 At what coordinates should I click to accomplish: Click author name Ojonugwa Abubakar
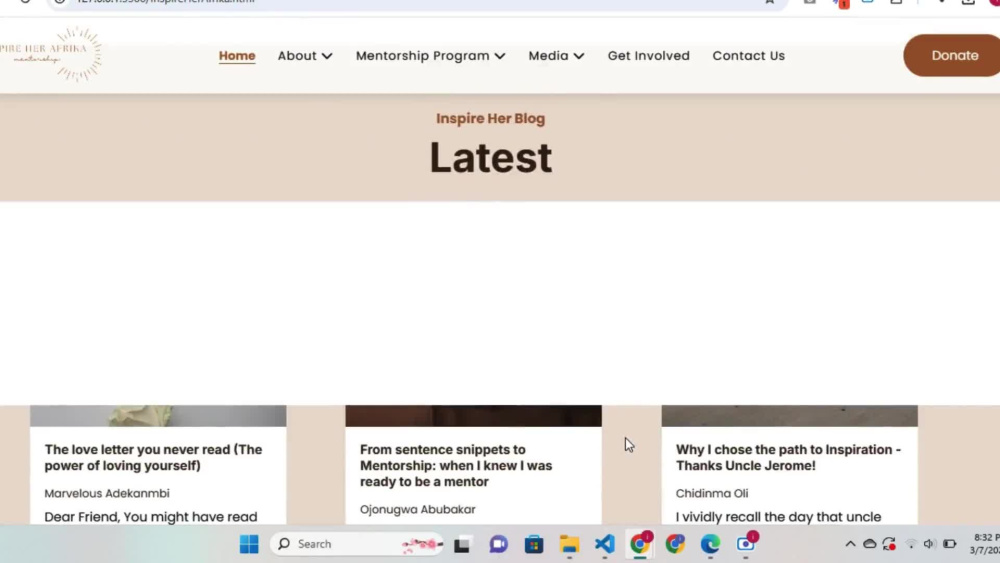tap(417, 509)
